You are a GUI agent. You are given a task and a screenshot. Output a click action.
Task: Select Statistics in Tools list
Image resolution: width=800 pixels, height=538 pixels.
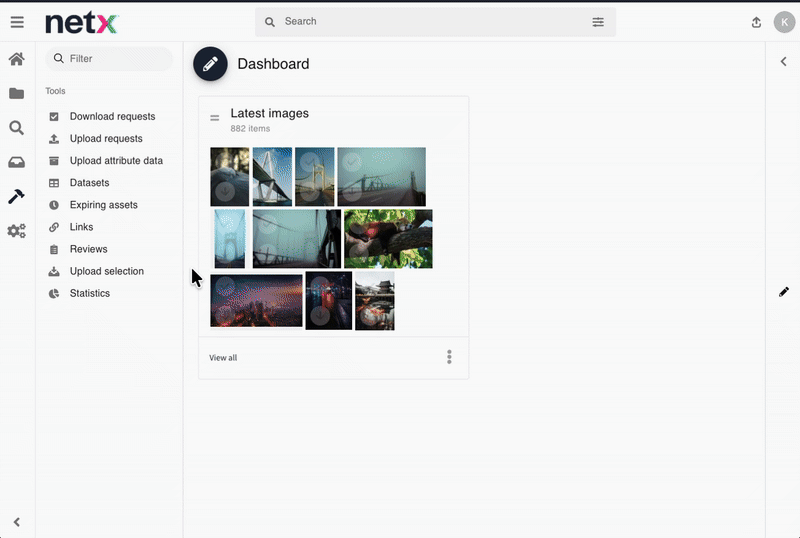[x=89, y=294]
